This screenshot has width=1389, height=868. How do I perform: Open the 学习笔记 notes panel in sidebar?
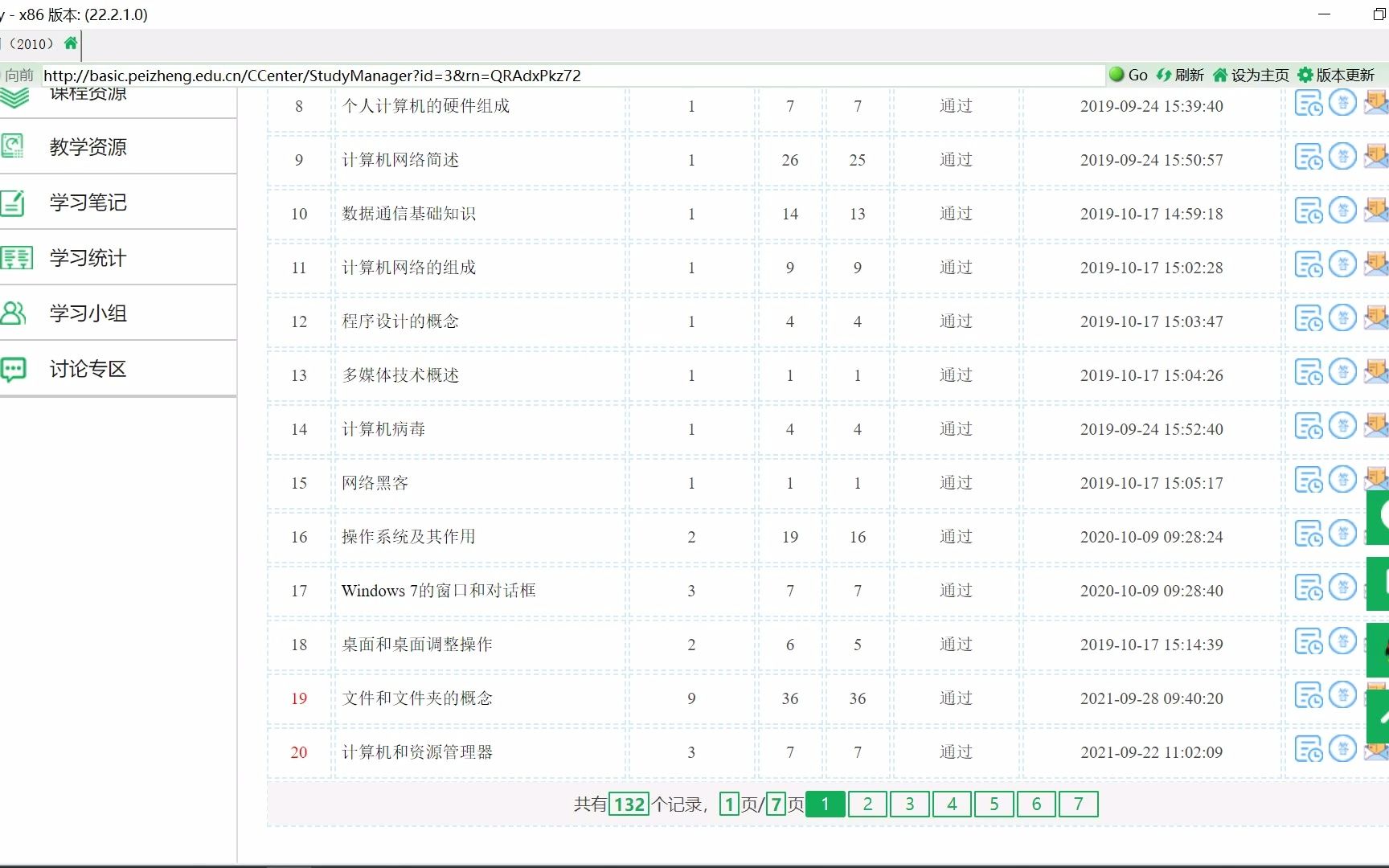pyautogui.click(x=87, y=203)
